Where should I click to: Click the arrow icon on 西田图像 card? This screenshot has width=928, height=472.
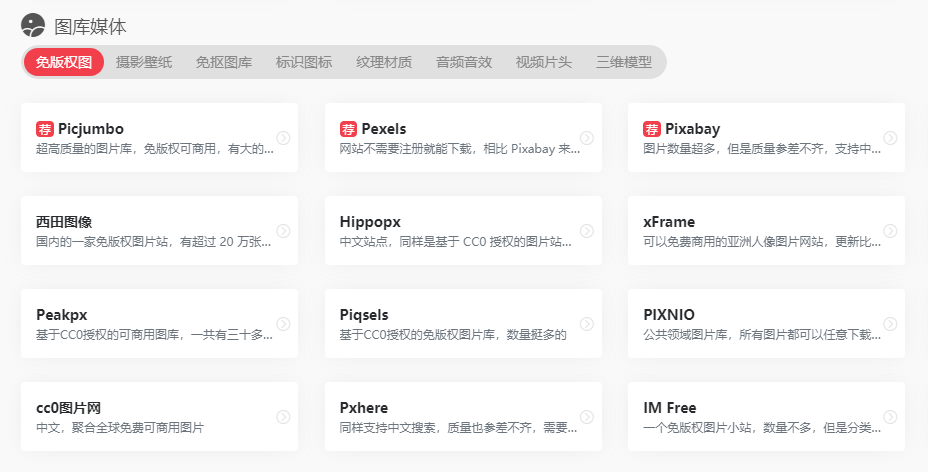pos(283,231)
